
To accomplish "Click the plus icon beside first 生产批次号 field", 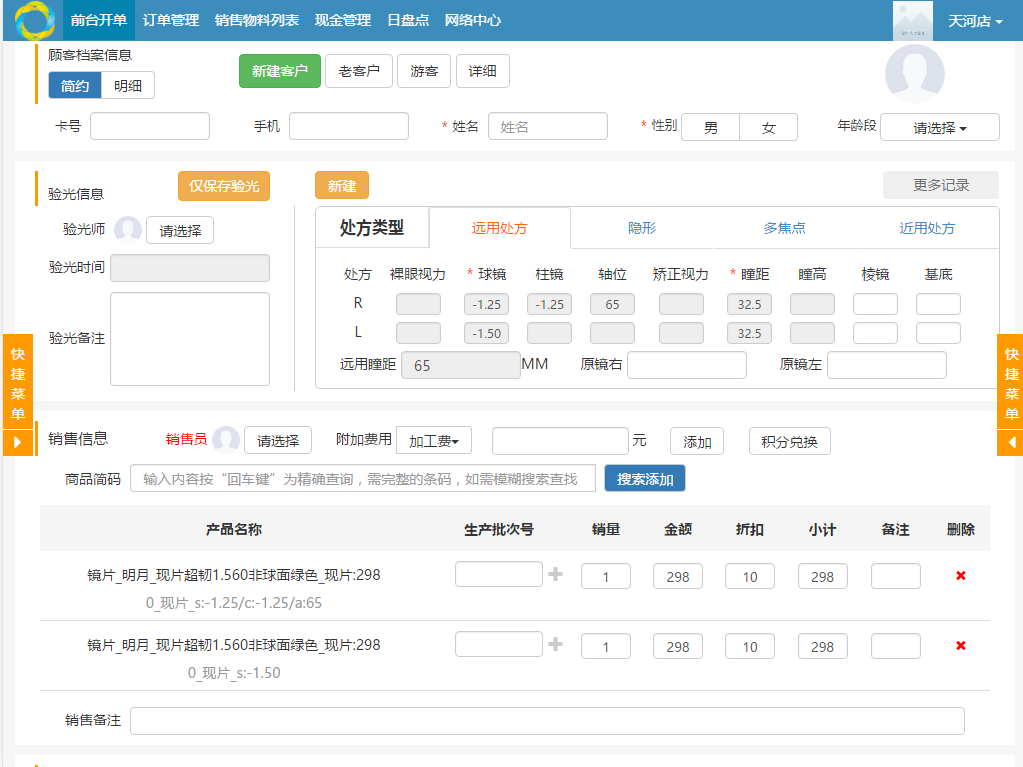I will pyautogui.click(x=554, y=573).
